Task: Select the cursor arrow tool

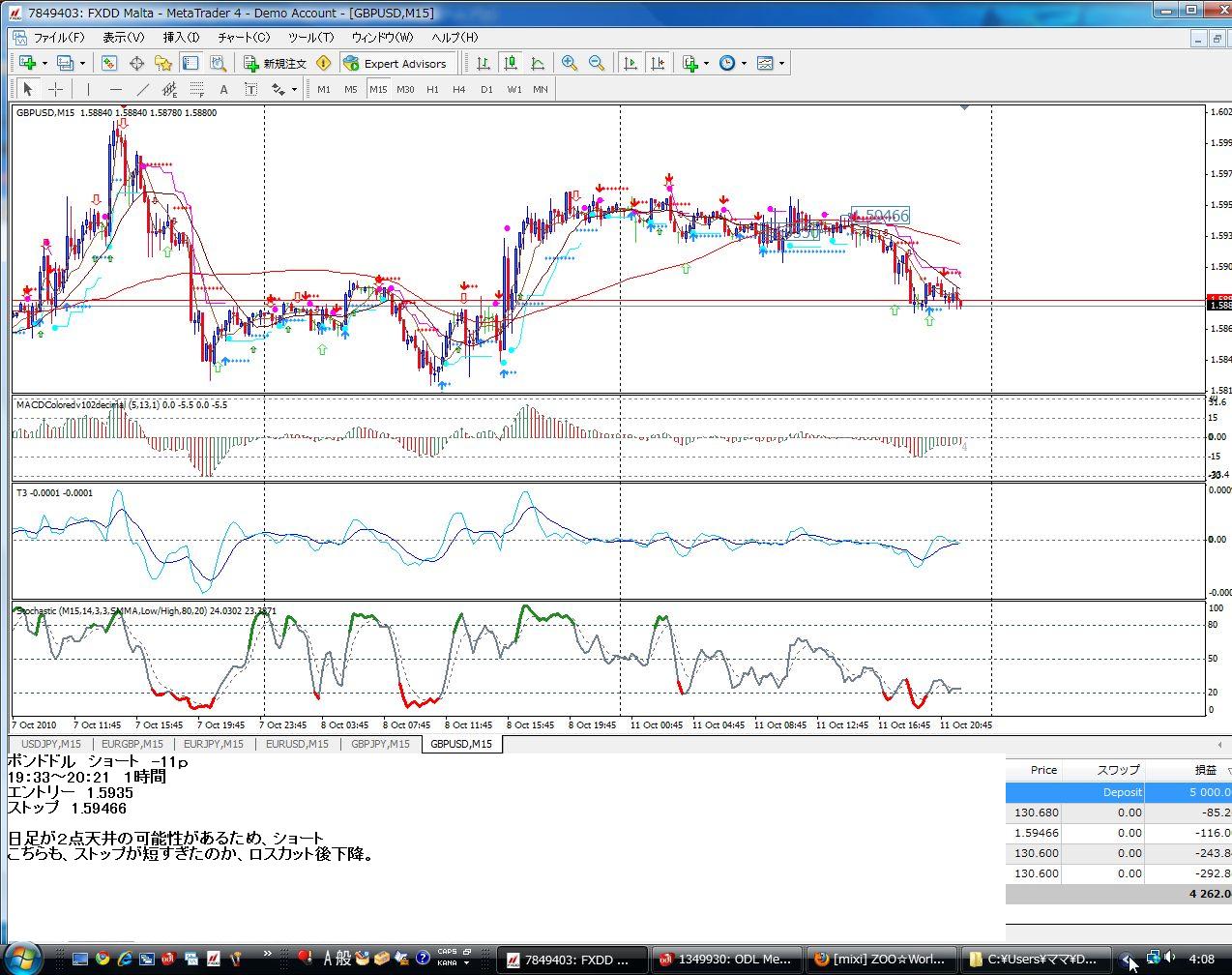Action: pos(27,89)
